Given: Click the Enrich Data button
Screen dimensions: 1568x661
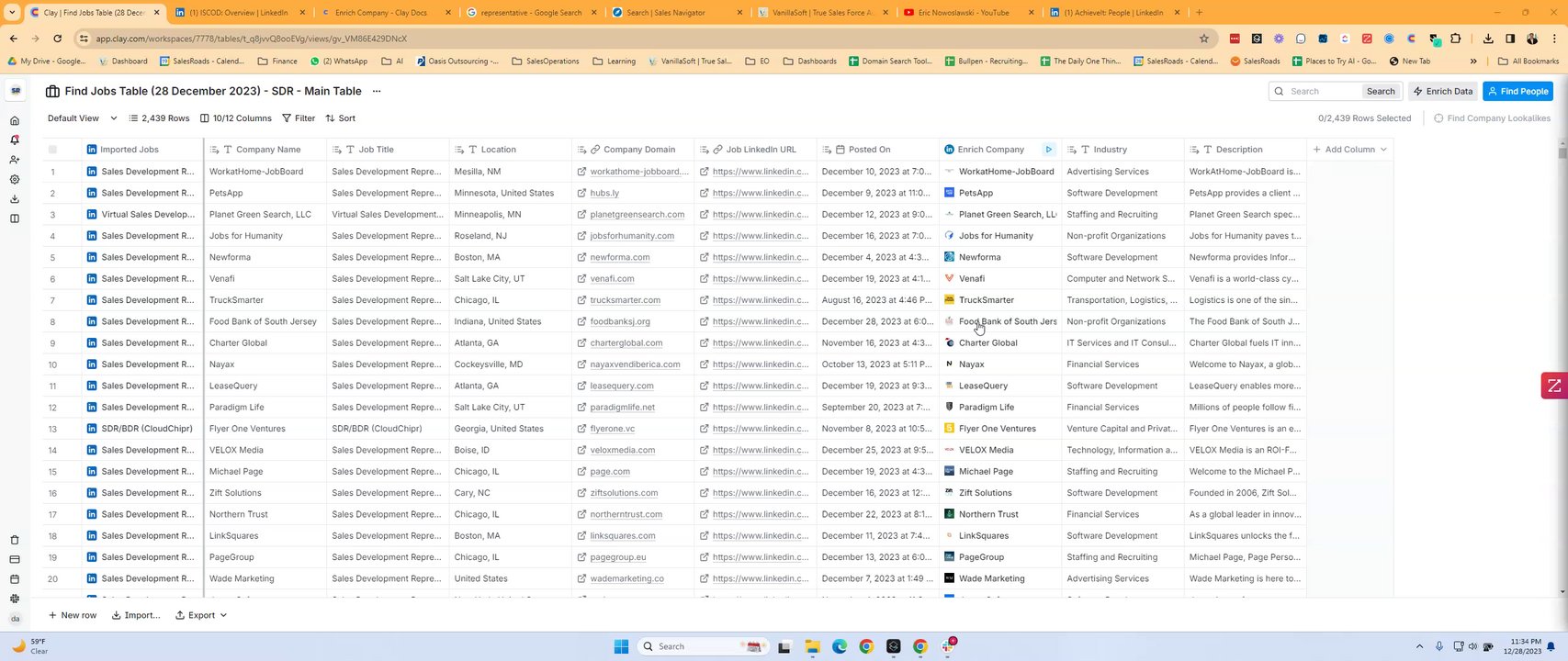Looking at the screenshot, I should click(1444, 91).
